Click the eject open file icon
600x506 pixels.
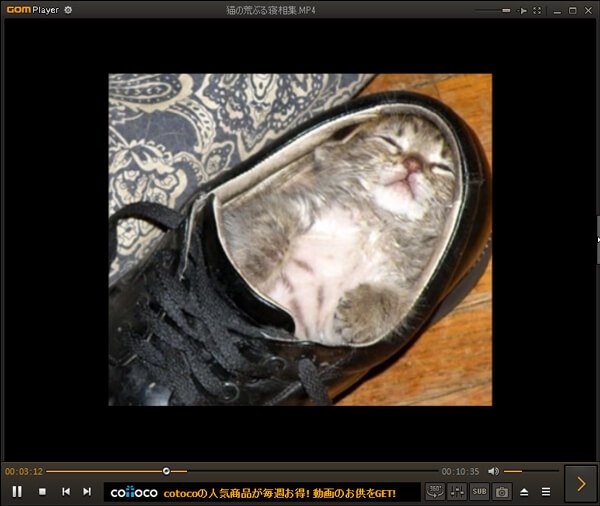click(x=524, y=491)
